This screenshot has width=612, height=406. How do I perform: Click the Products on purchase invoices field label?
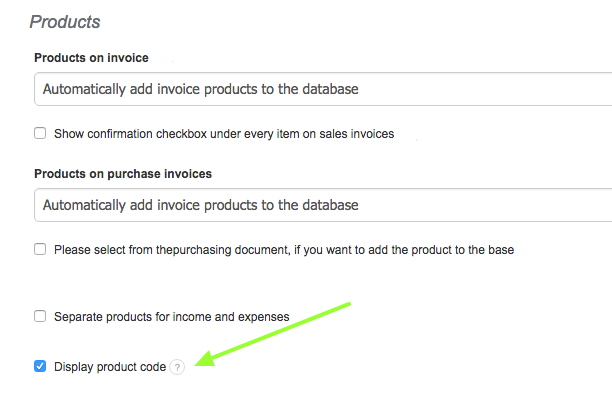point(123,173)
